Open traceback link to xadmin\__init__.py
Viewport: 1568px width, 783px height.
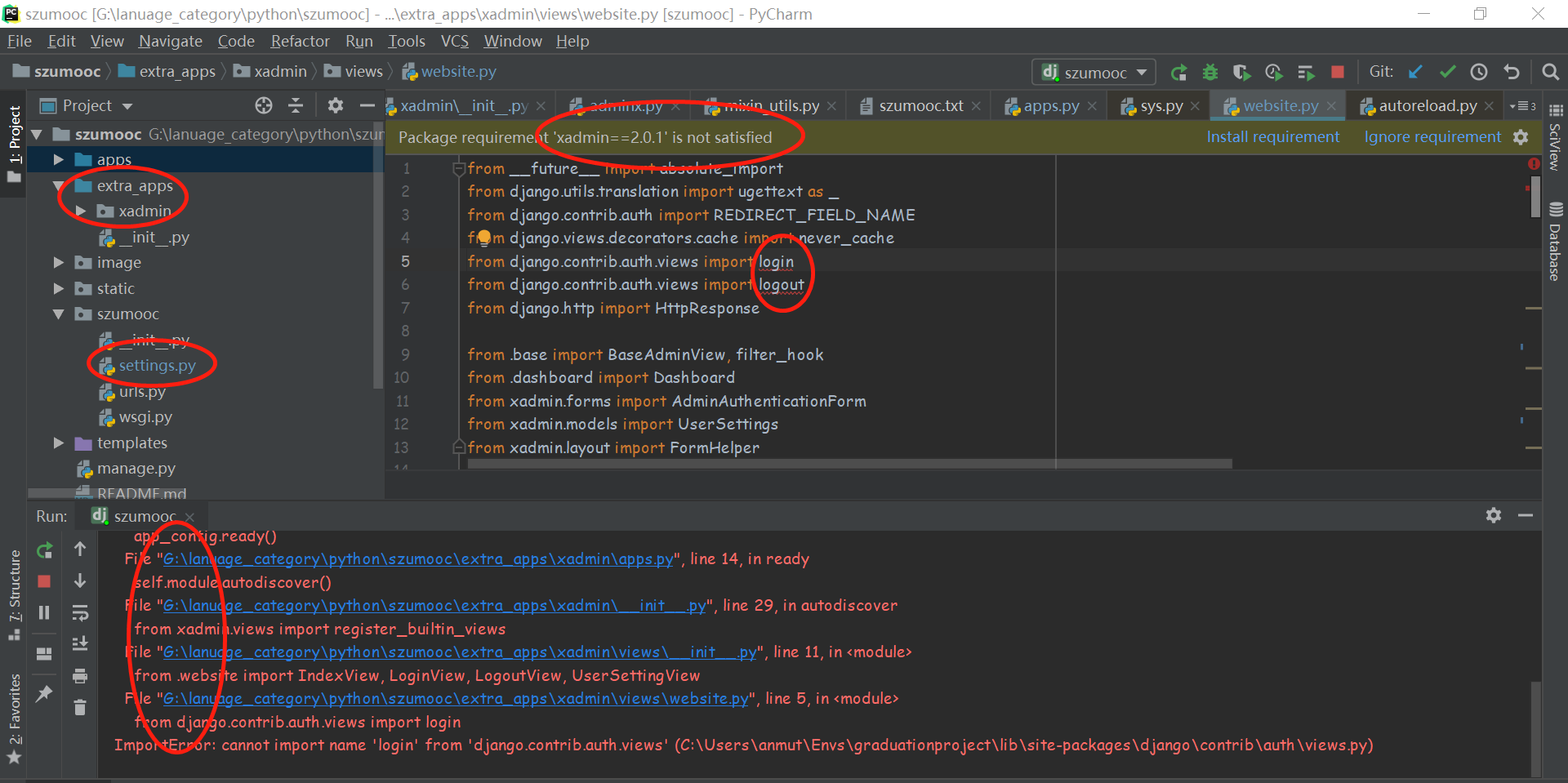pos(434,606)
